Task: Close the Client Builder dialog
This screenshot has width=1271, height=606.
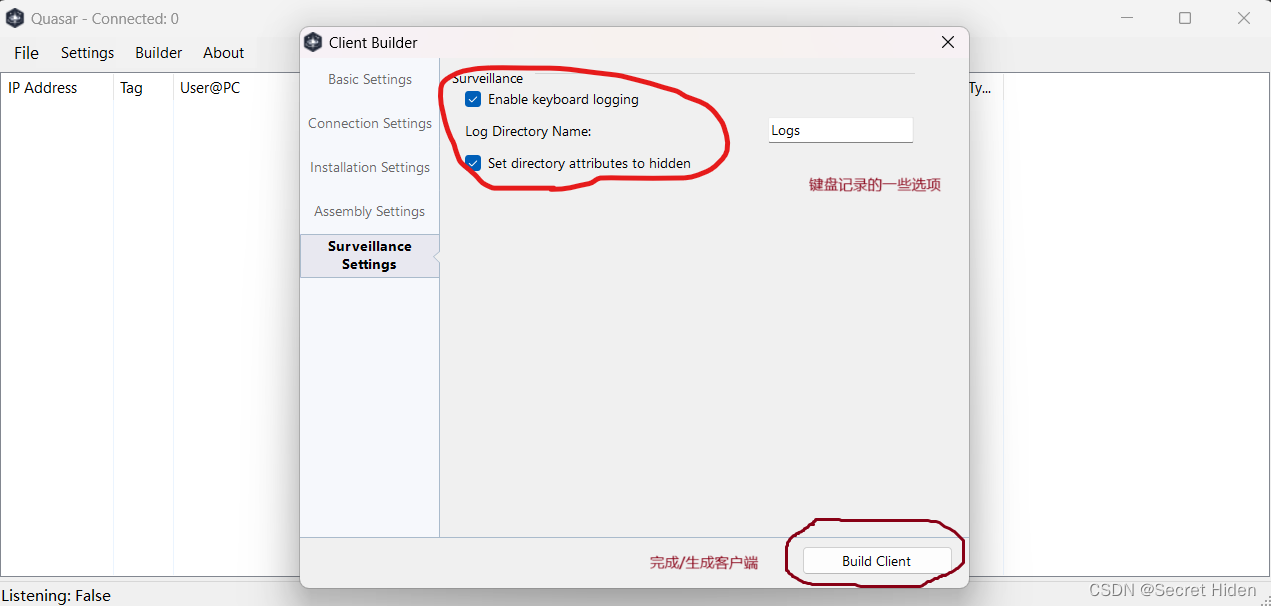Action: (x=948, y=42)
